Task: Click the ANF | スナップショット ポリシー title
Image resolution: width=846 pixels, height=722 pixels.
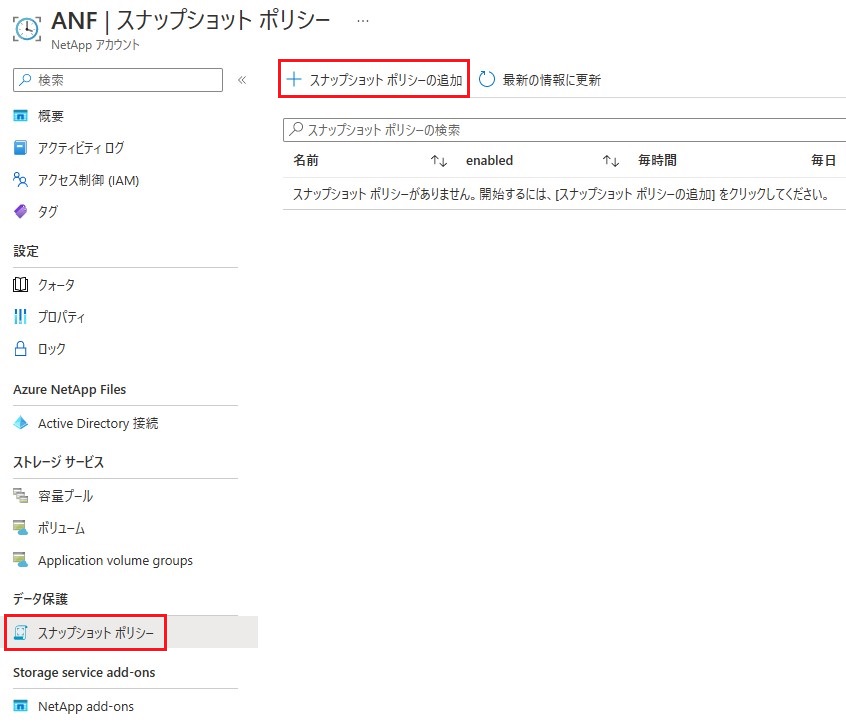Action: 190,21
